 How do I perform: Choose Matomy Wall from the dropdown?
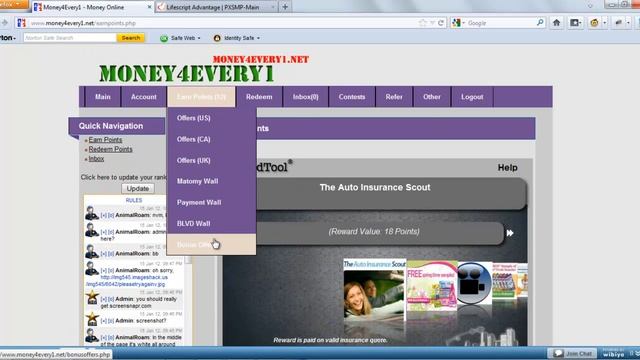point(211,181)
